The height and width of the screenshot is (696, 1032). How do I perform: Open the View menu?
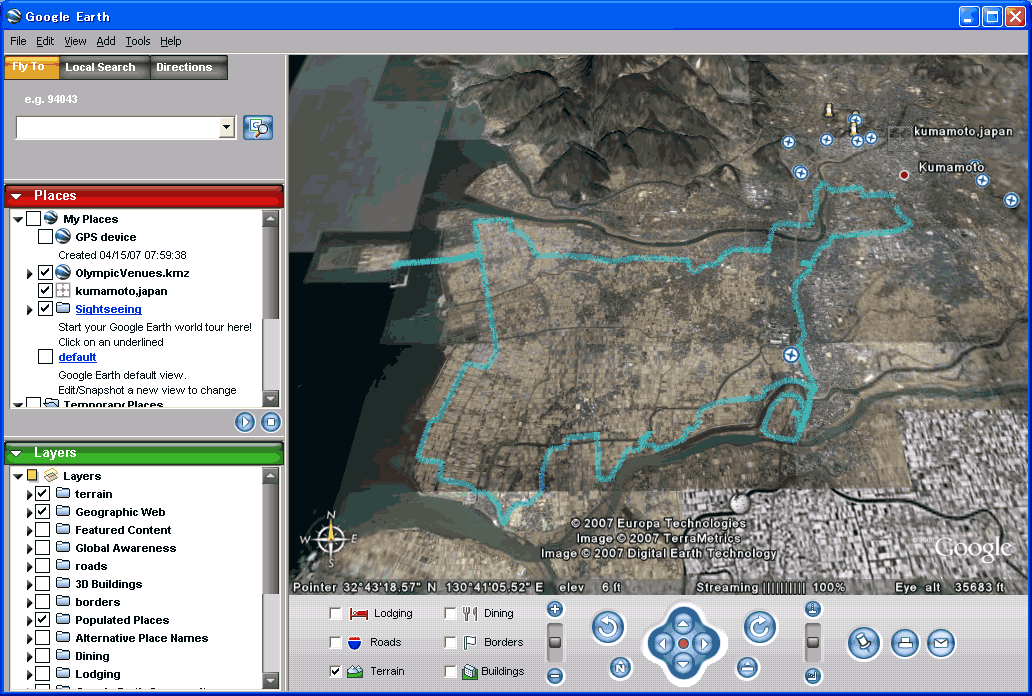(x=75, y=41)
